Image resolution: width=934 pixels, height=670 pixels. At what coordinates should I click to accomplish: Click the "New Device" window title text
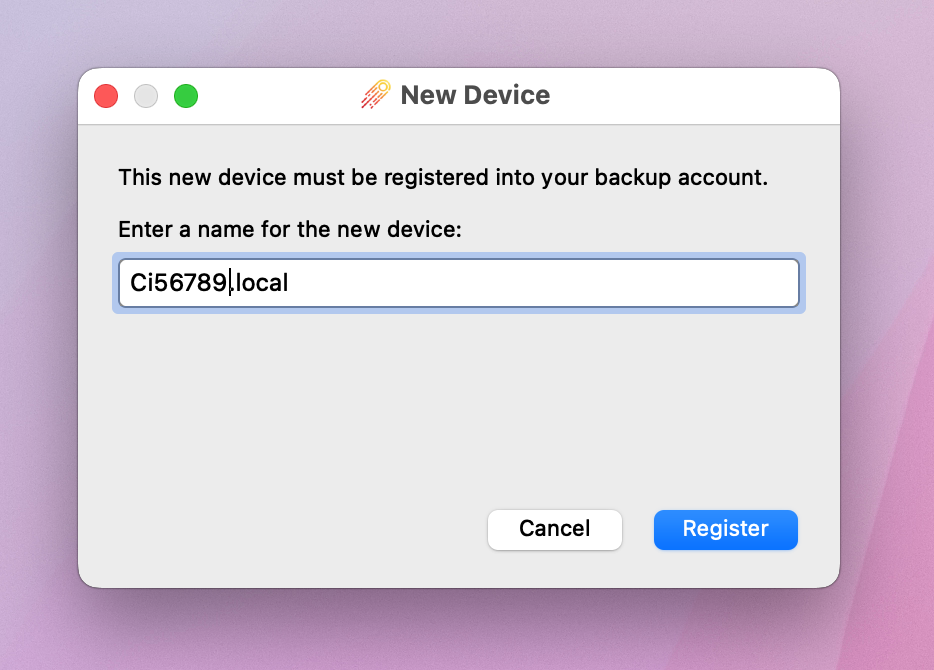tap(475, 96)
